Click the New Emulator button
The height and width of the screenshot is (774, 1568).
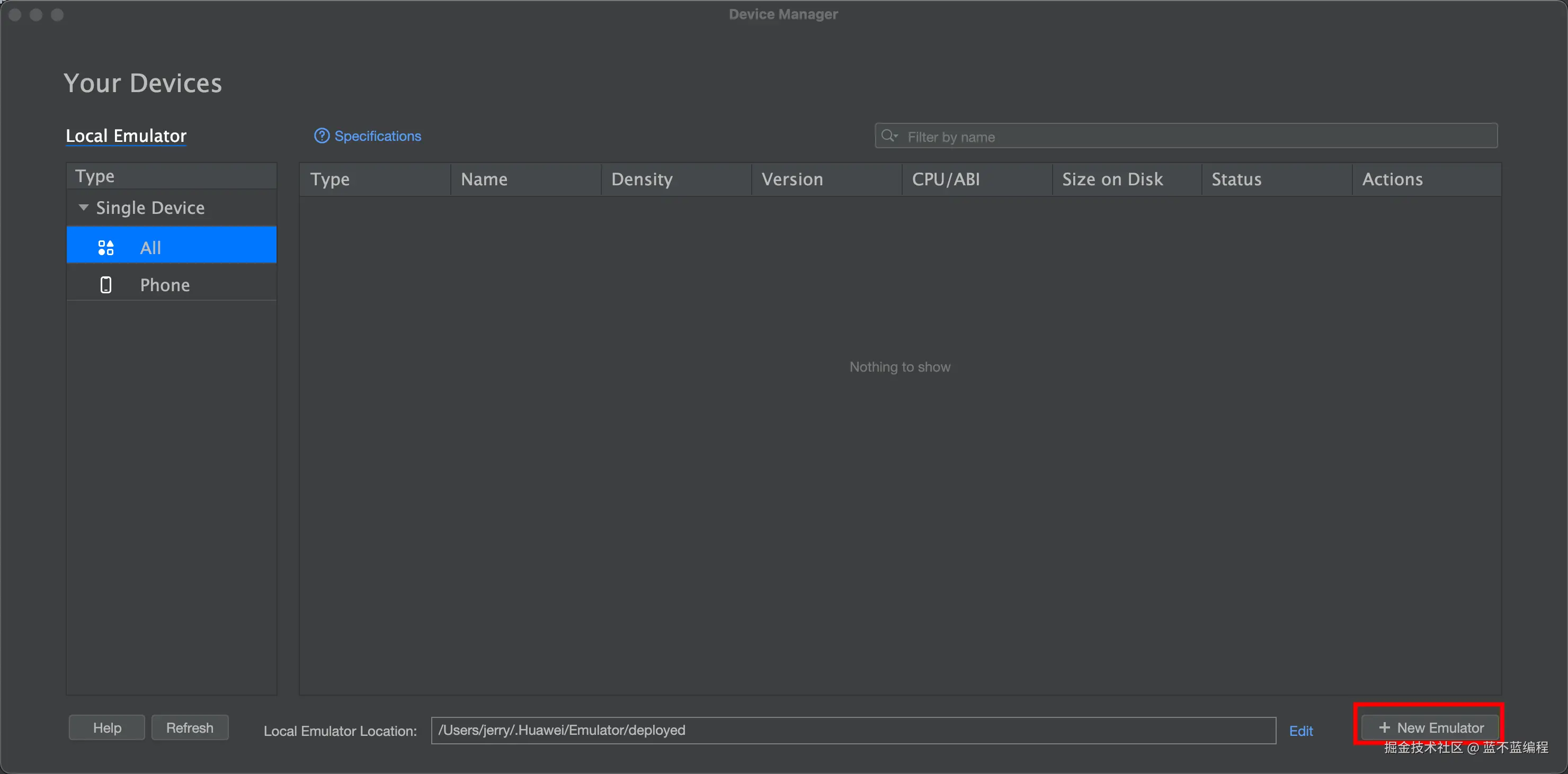click(1430, 727)
